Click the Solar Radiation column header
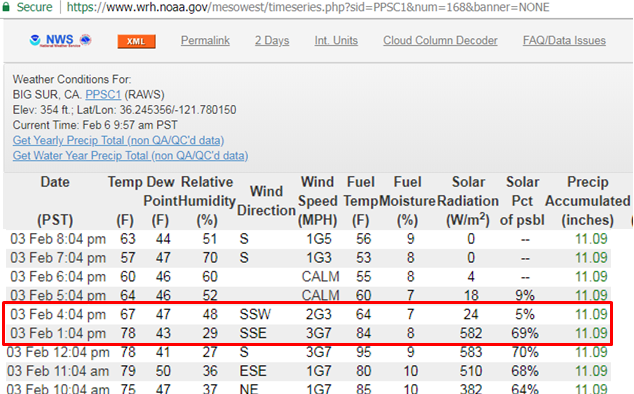 click(468, 201)
